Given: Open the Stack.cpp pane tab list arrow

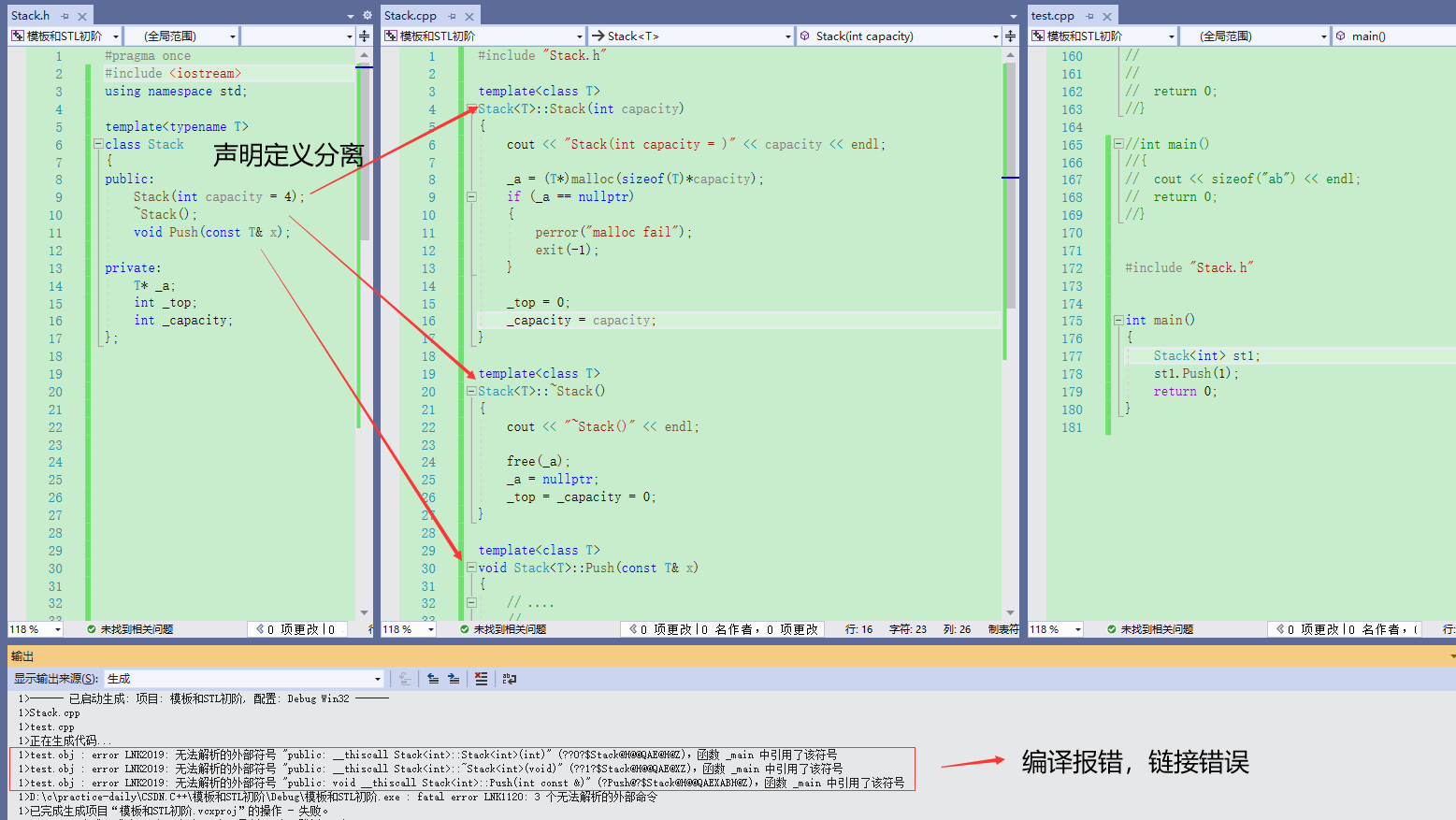Looking at the screenshot, I should click(1014, 16).
